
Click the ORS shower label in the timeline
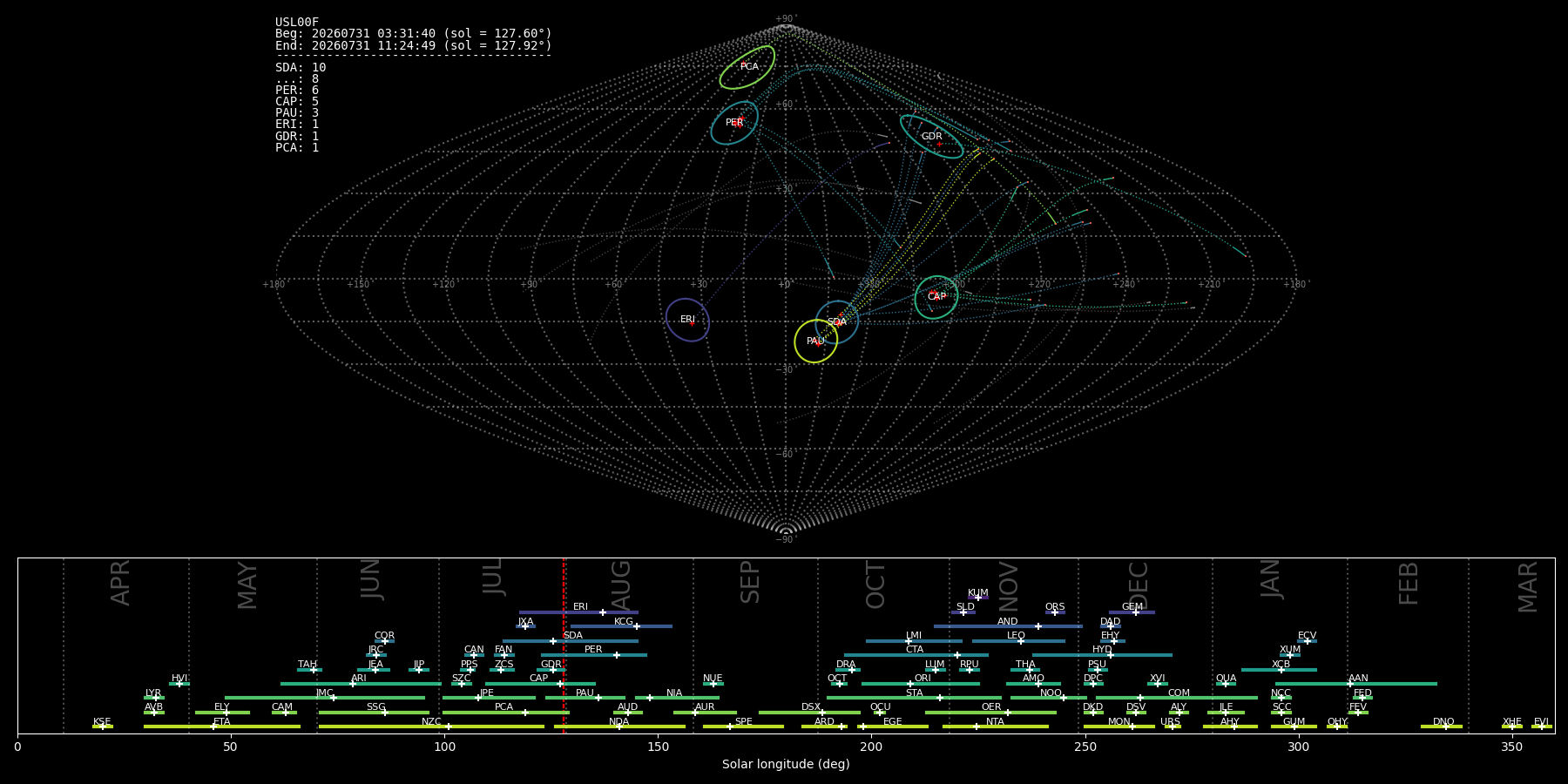click(x=1055, y=607)
